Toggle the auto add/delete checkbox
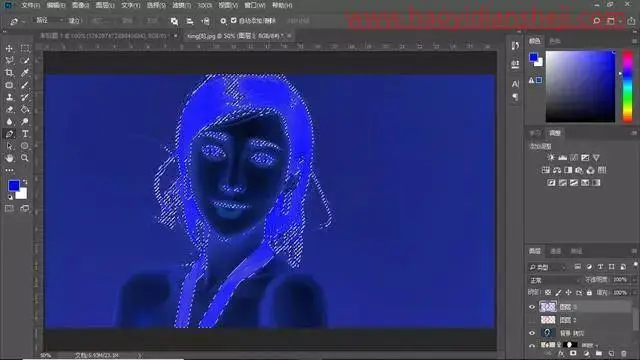 tap(233, 20)
